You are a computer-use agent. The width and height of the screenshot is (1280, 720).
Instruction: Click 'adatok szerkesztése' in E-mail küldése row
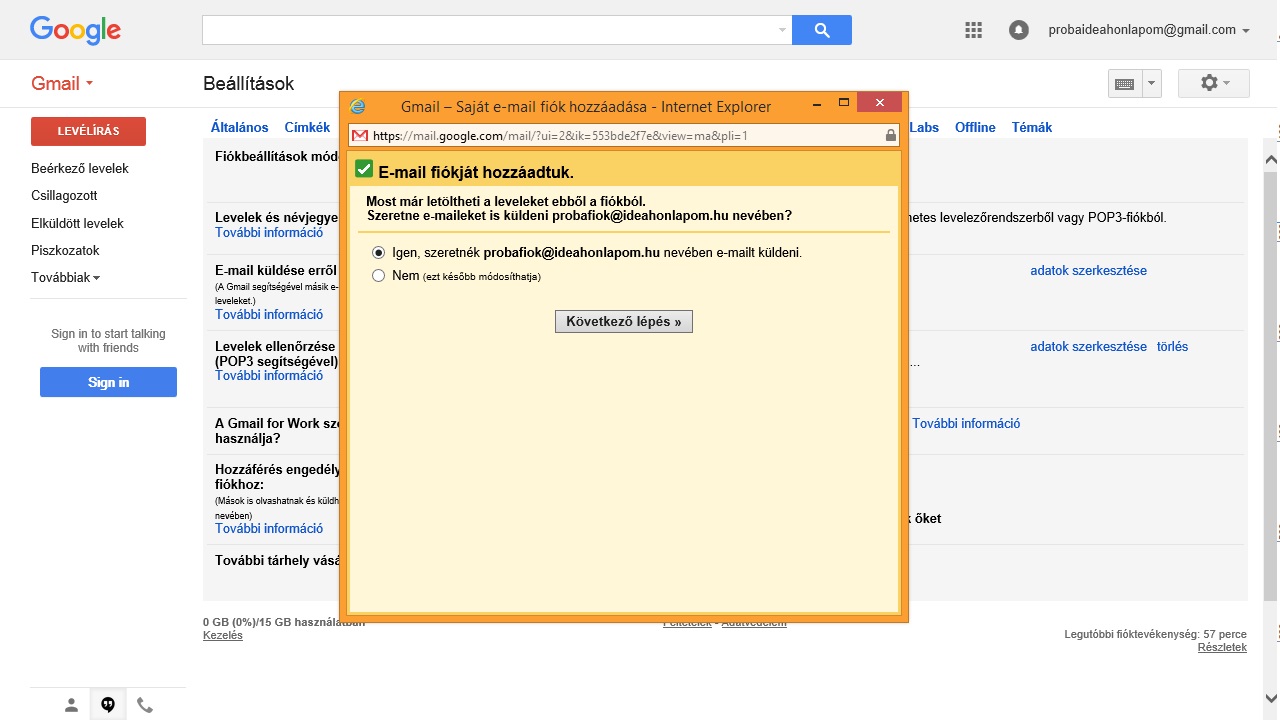pyautogui.click(x=1088, y=270)
